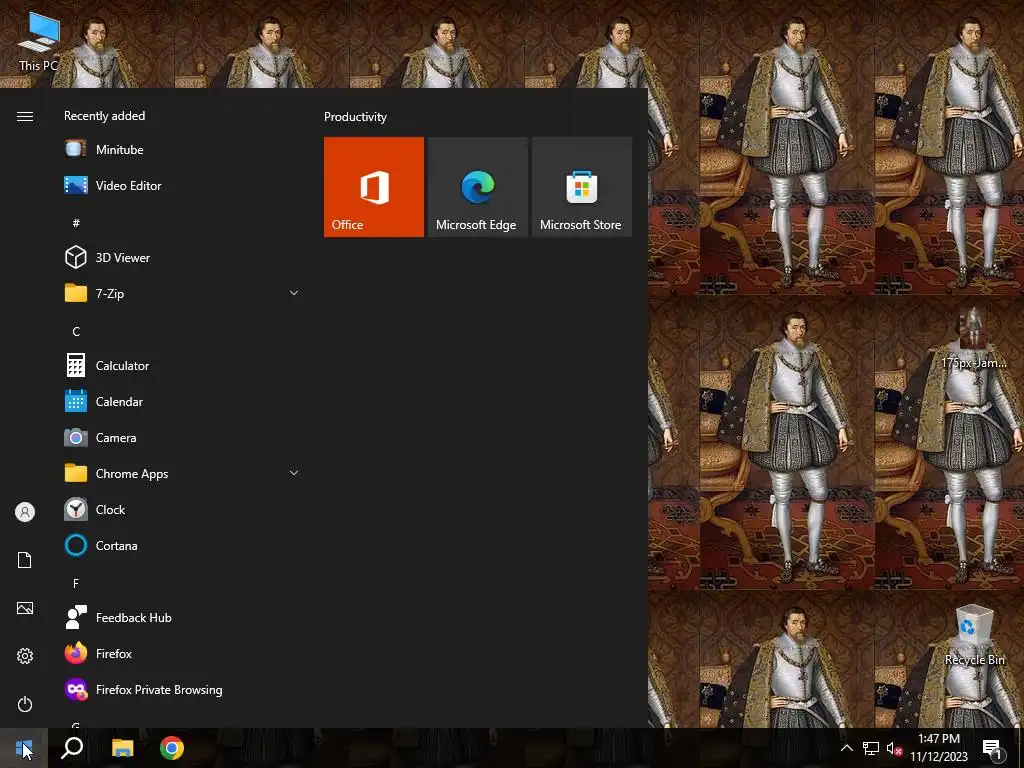Image resolution: width=1024 pixels, height=768 pixels.
Task: Open File Explorer from taskbar
Action: coord(122,748)
